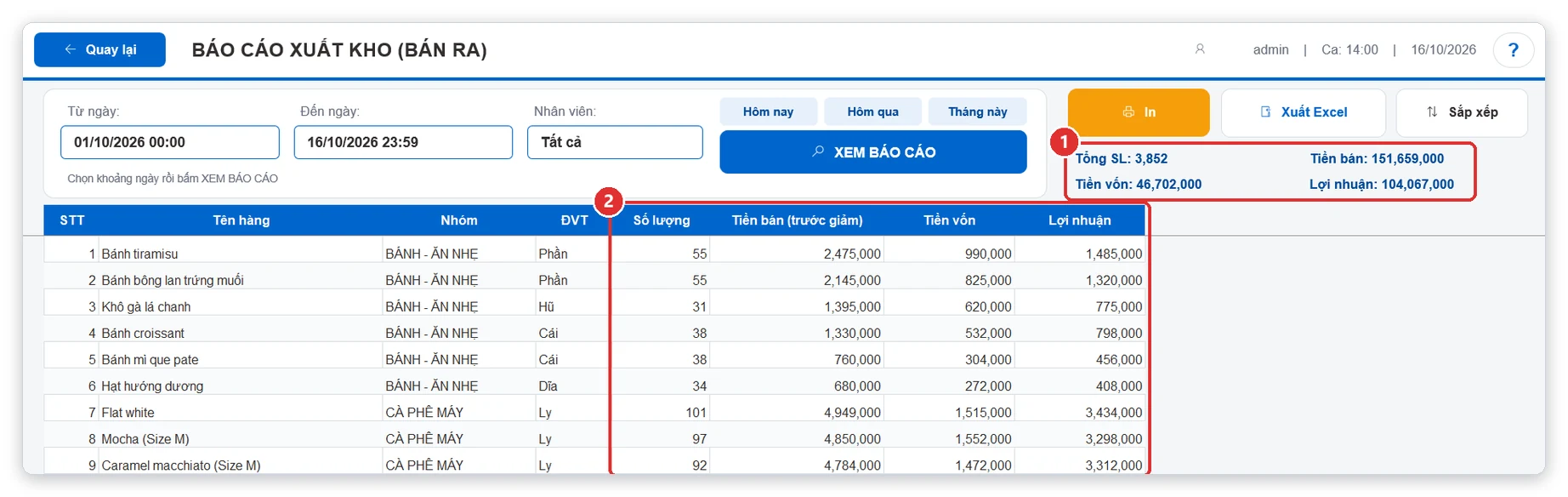Select the Hôm qua quick filter

[872, 111]
